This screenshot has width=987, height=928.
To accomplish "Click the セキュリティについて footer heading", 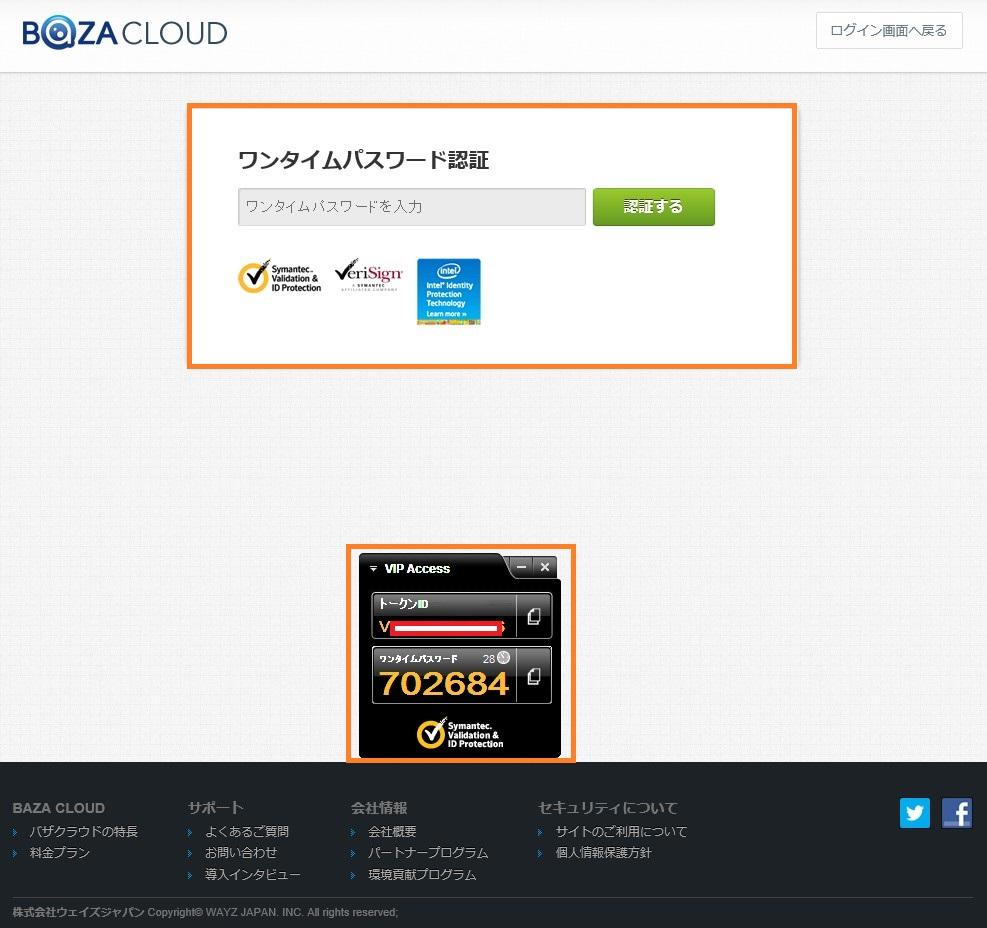I will click(608, 807).
